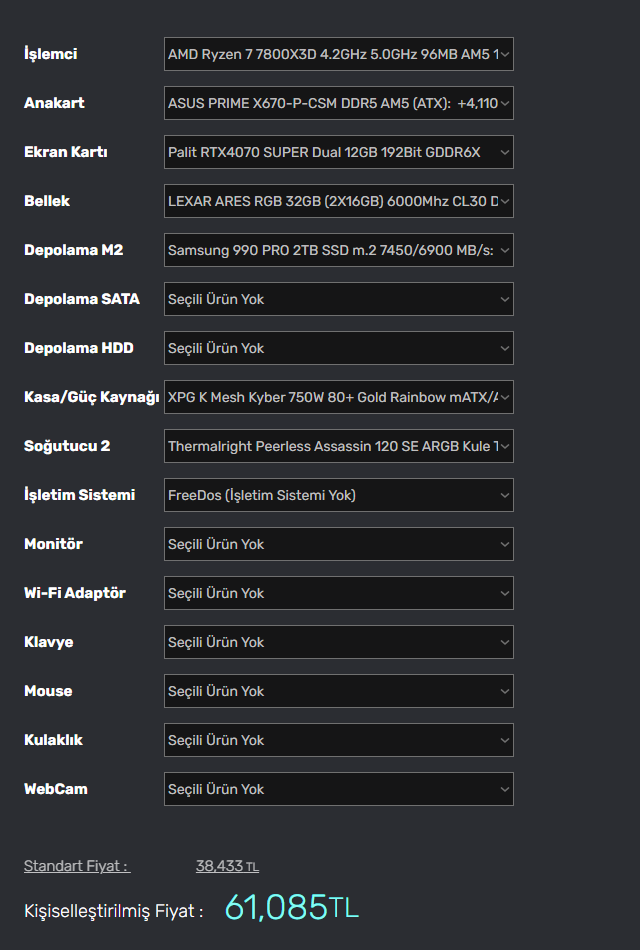Viewport: 640px width, 950px height.
Task: Open the Ekran Kartı graphics card dropdown
Action: point(338,152)
